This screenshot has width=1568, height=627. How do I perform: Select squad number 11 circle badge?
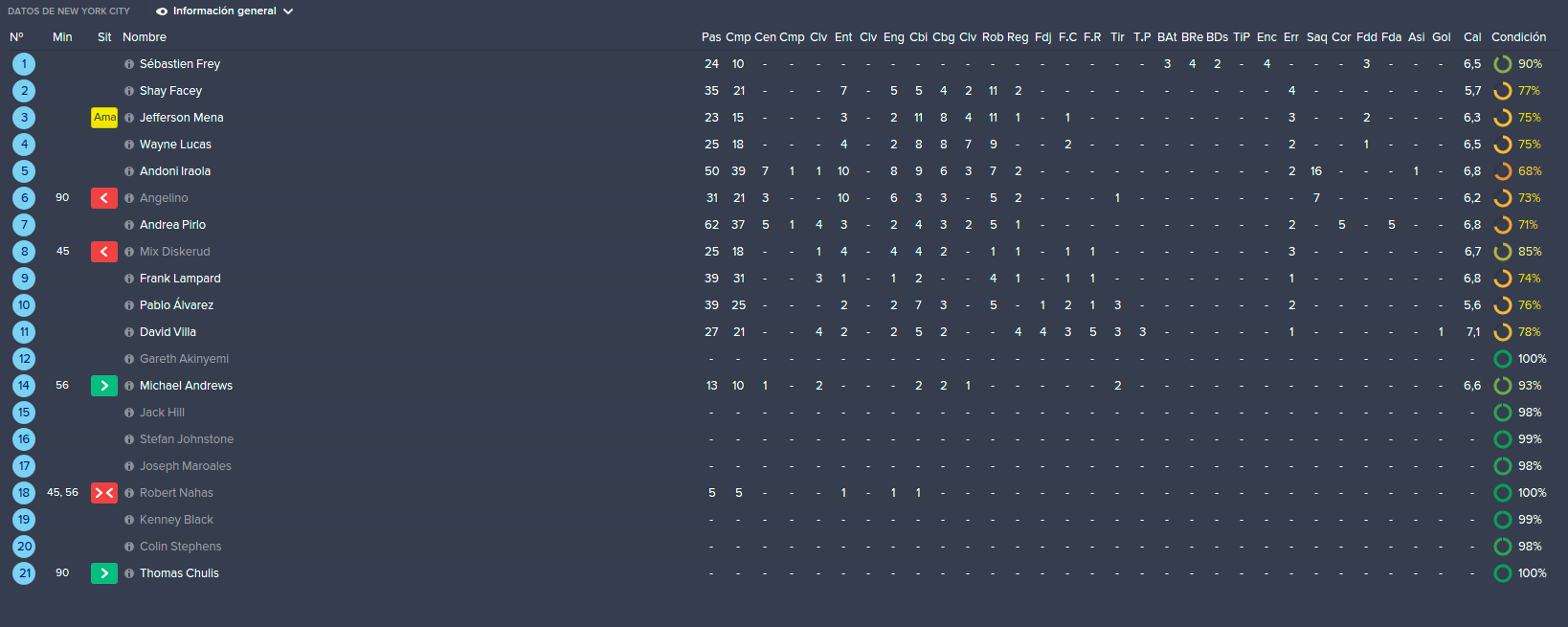pyautogui.click(x=24, y=332)
